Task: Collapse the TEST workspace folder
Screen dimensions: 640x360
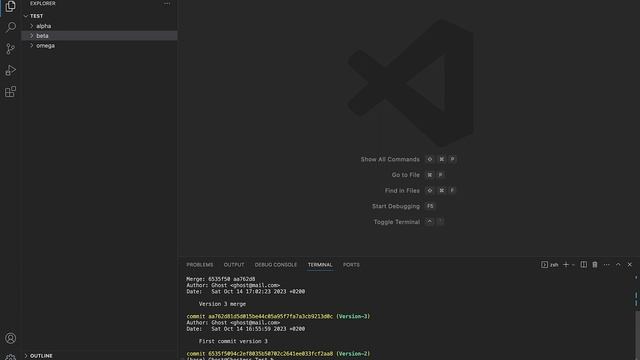Action: (26, 16)
